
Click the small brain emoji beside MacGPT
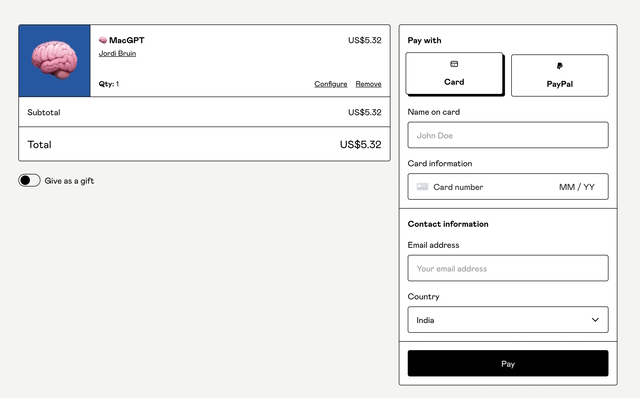(103, 40)
